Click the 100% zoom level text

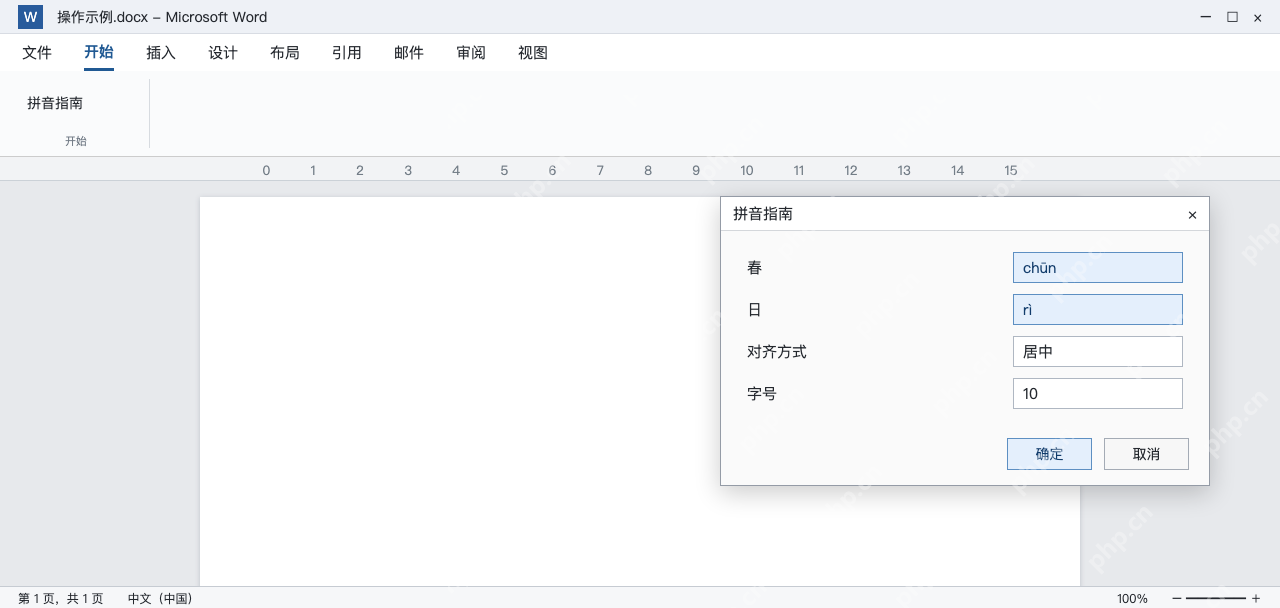click(x=1132, y=598)
